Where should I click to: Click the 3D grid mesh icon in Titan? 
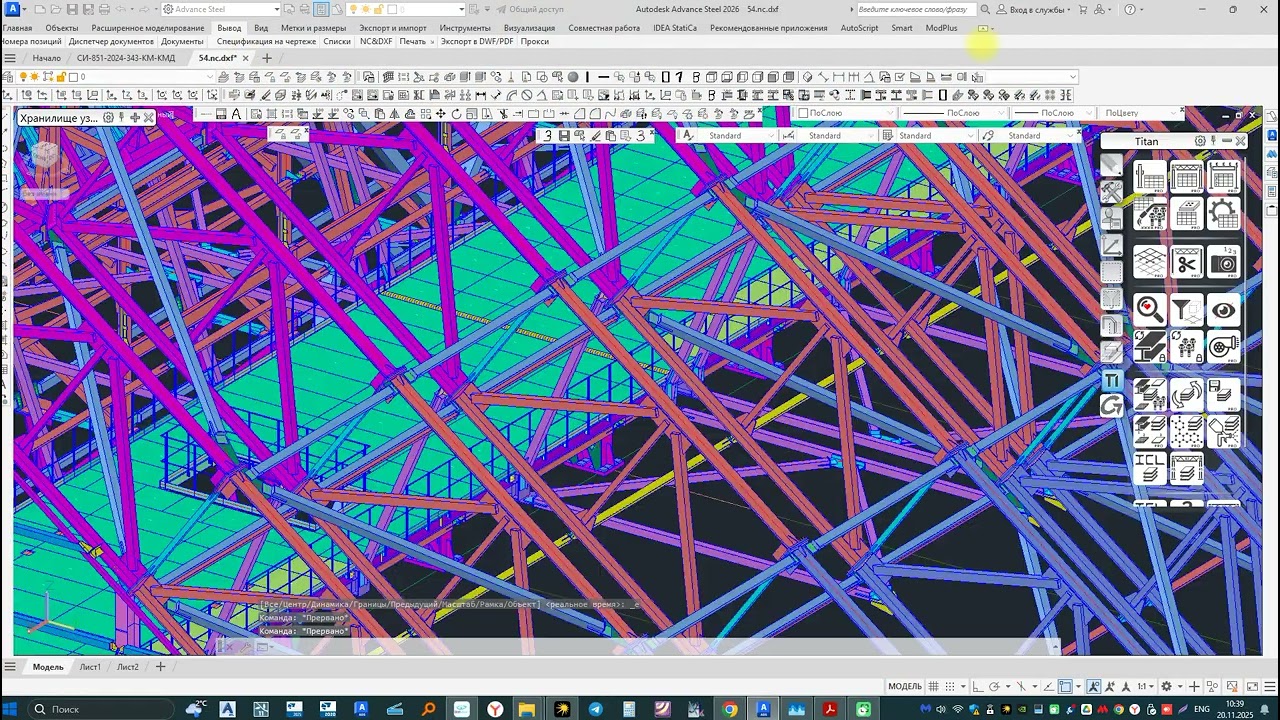tap(1150, 262)
